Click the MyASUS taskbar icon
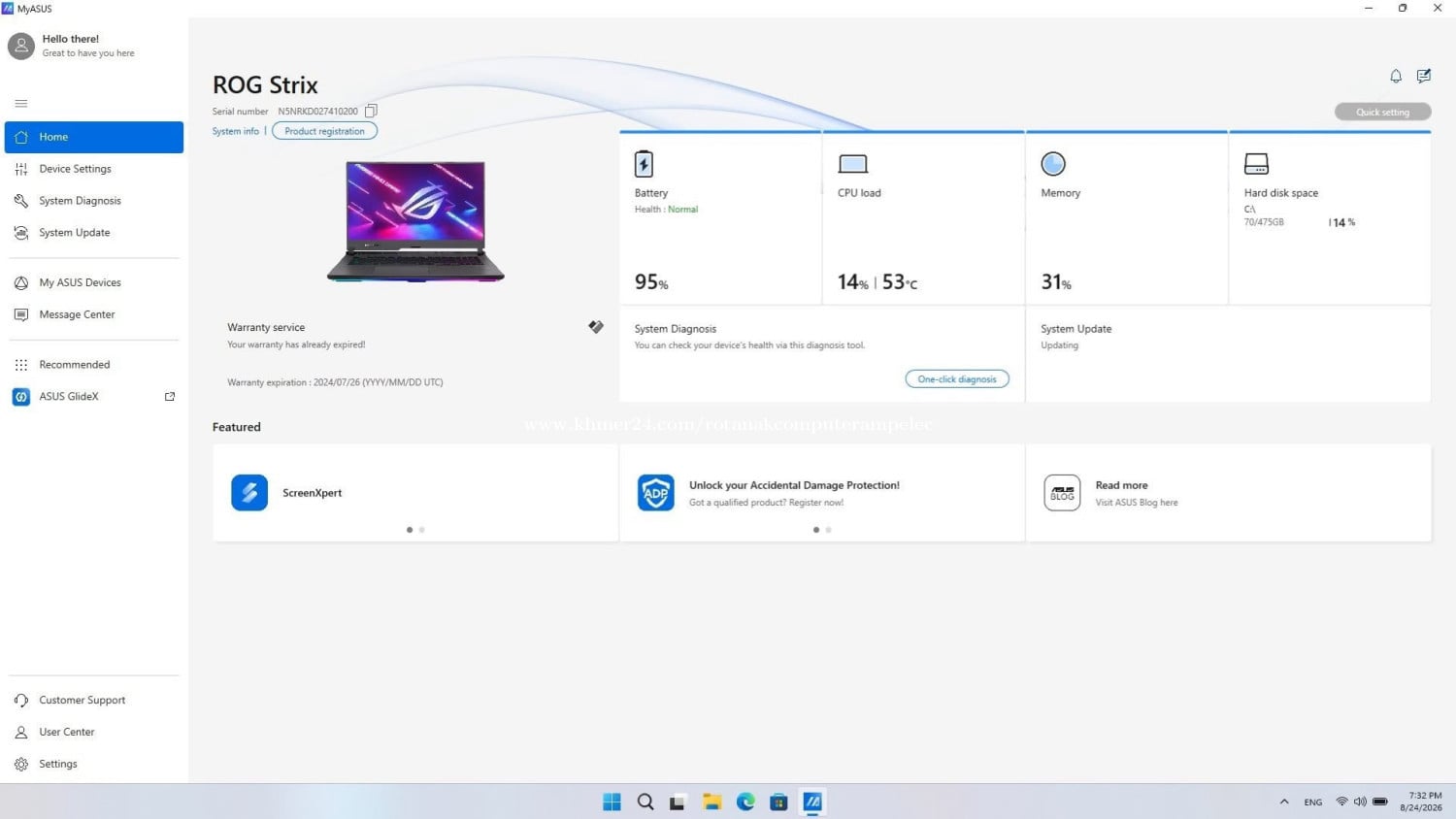Image resolution: width=1456 pixels, height=819 pixels. 812,802
